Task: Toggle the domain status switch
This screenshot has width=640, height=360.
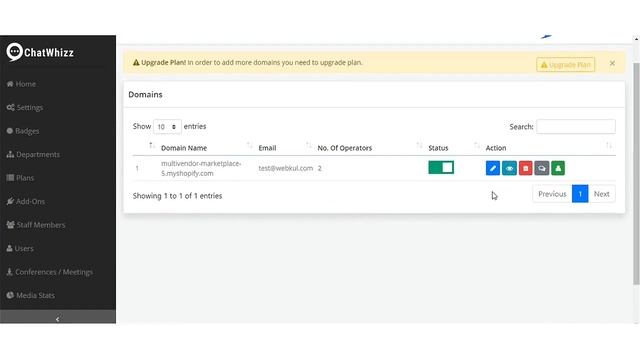Action: [441, 167]
